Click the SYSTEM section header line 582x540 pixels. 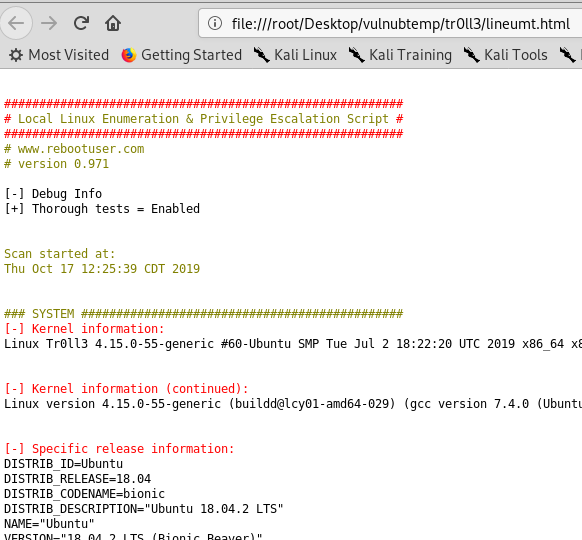point(203,314)
